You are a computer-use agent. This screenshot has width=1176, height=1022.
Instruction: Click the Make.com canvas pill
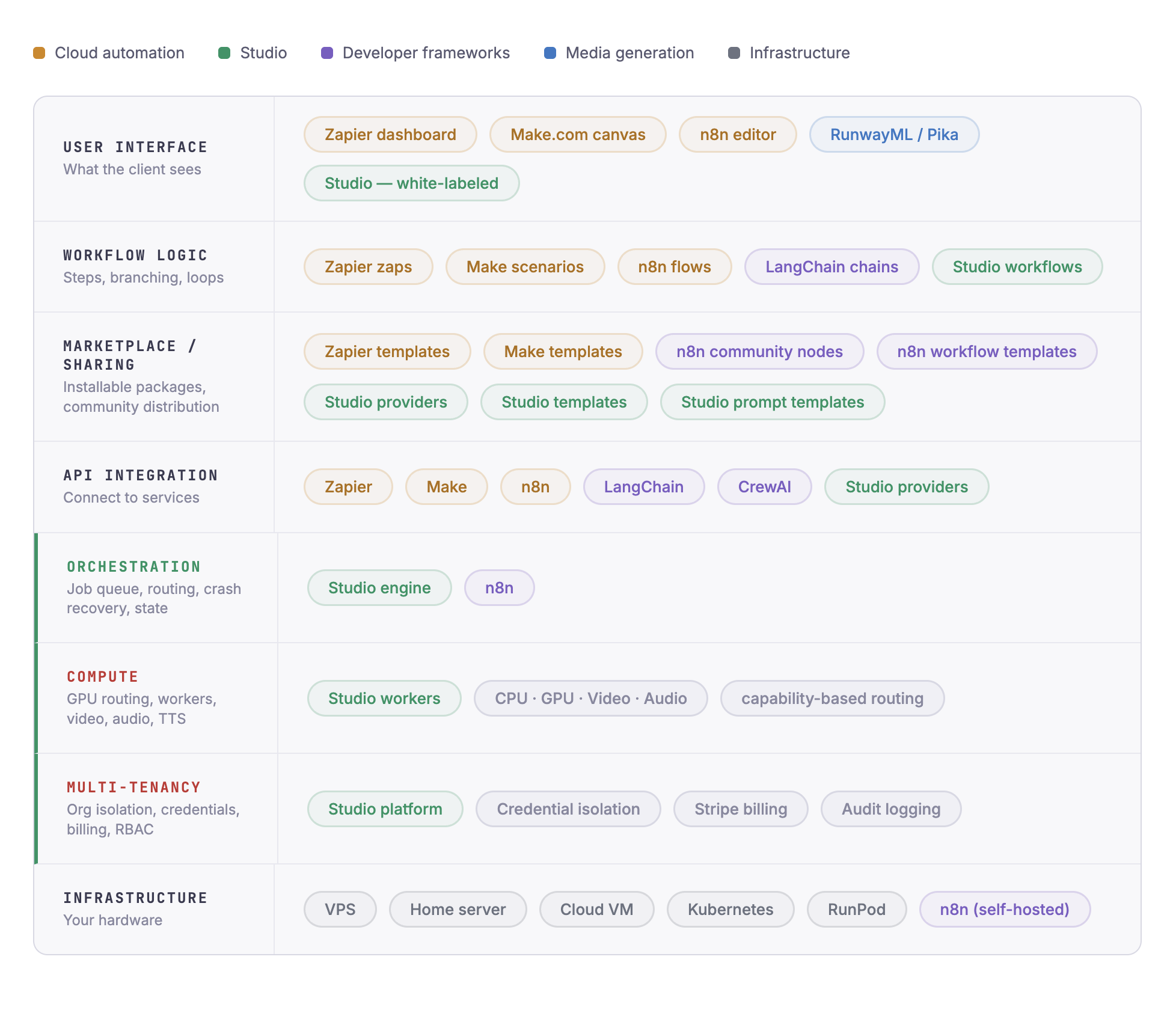pyautogui.click(x=577, y=135)
